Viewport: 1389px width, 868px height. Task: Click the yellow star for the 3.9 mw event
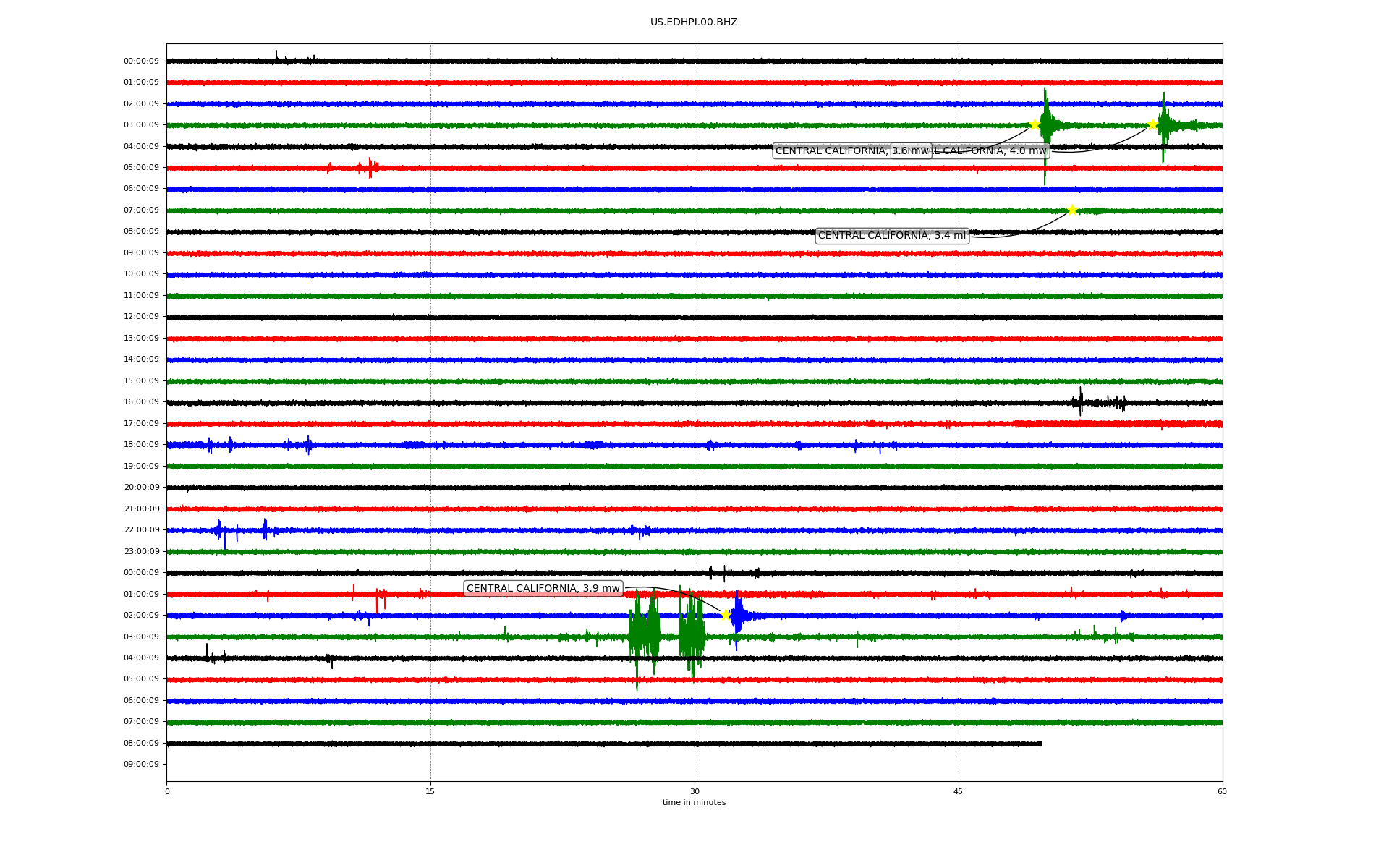(726, 615)
